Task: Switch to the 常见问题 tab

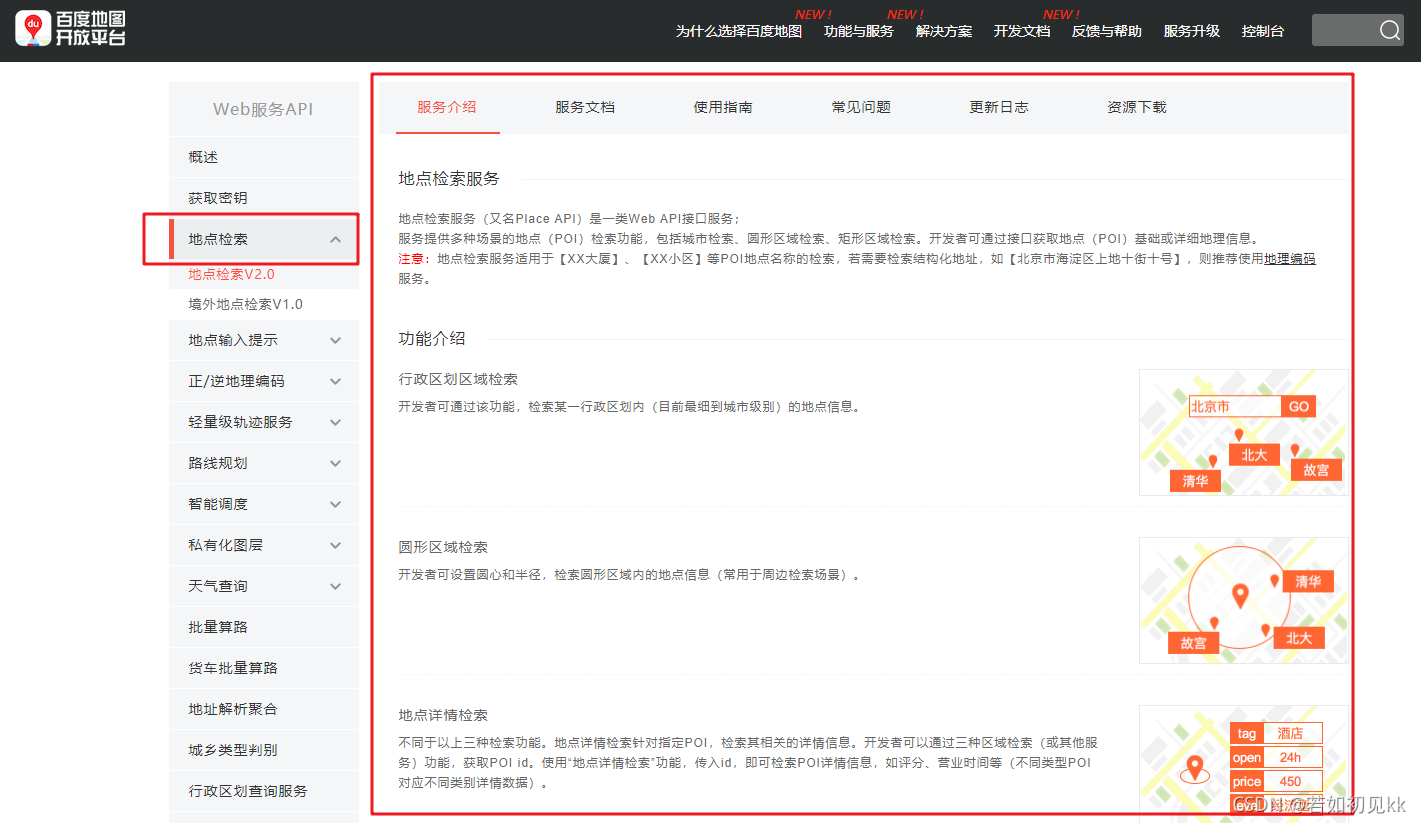Action: (x=861, y=107)
